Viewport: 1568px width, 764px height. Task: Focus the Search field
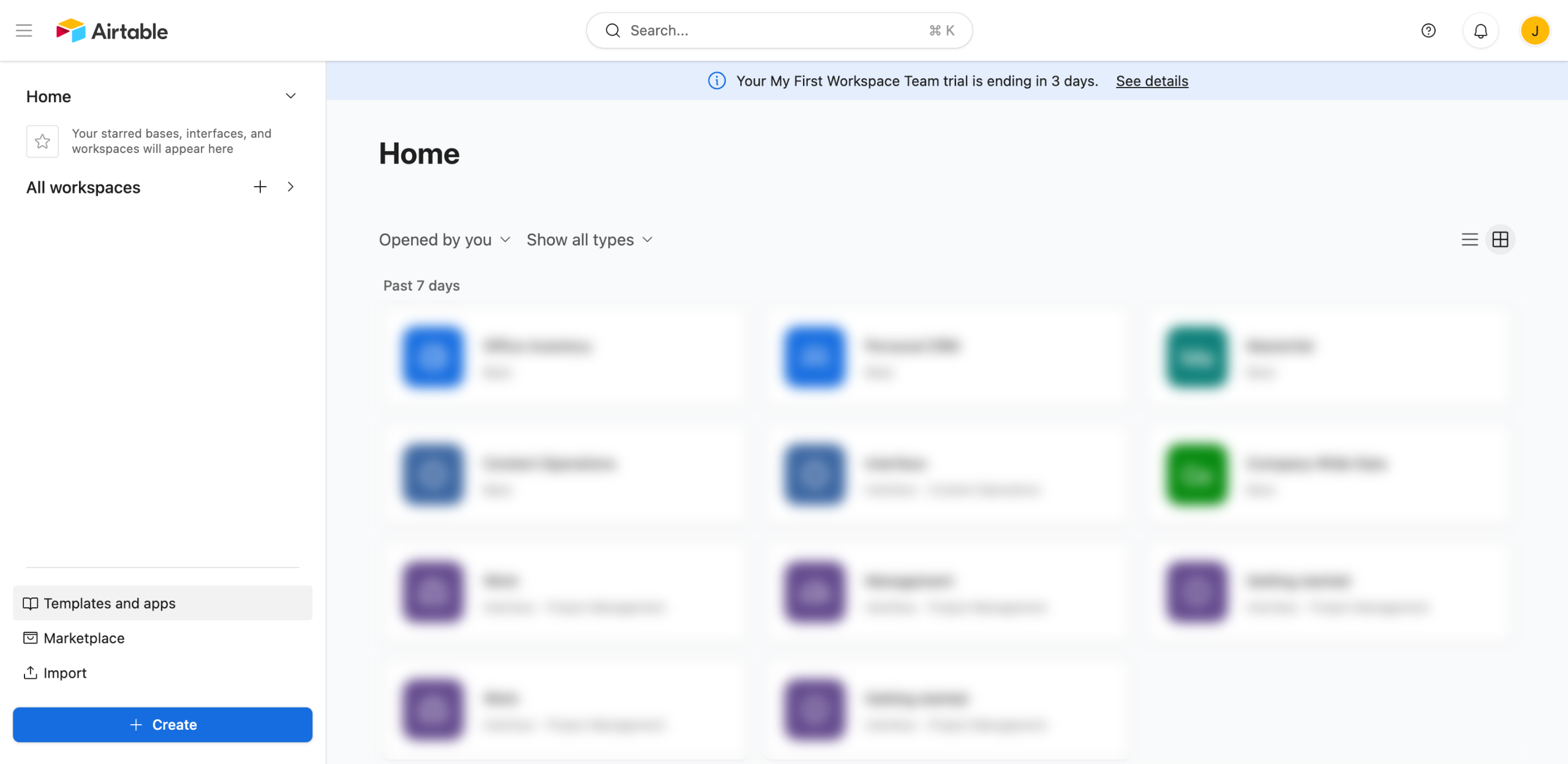(x=779, y=31)
